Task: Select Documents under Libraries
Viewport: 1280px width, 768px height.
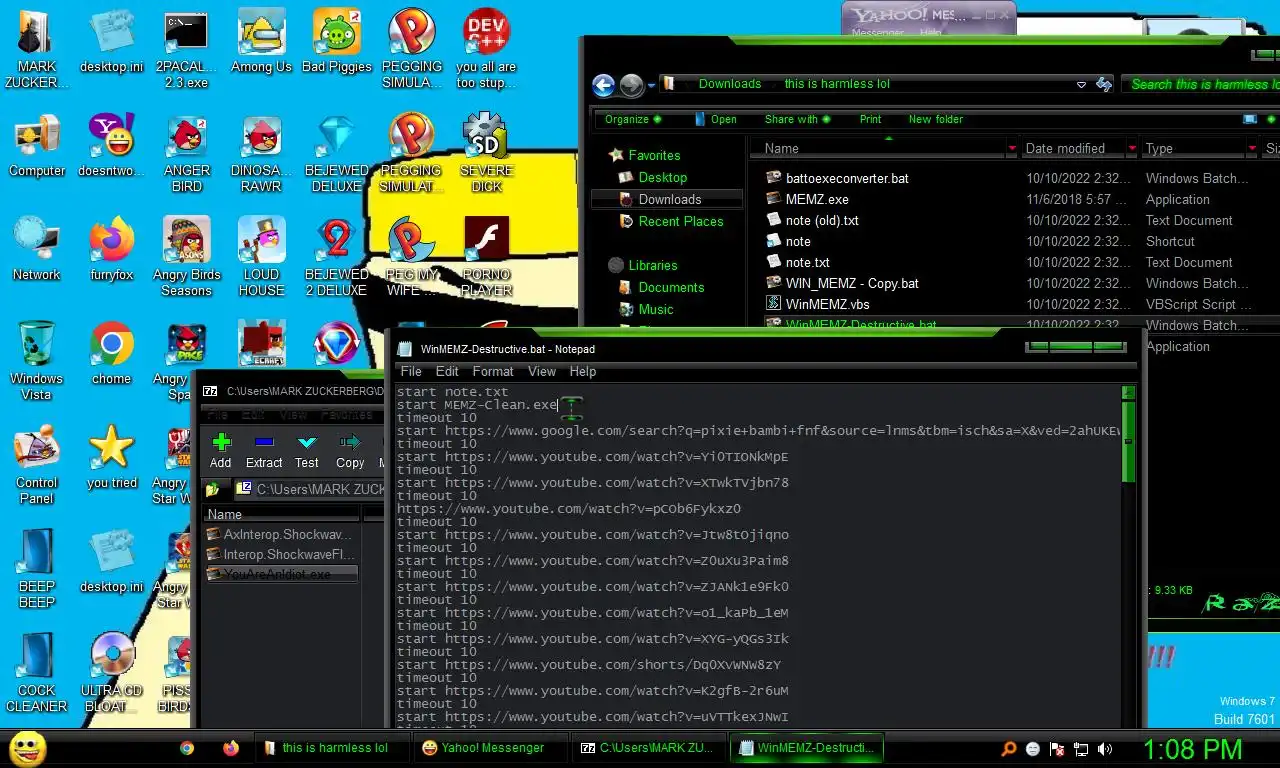Action: pyautogui.click(x=671, y=287)
